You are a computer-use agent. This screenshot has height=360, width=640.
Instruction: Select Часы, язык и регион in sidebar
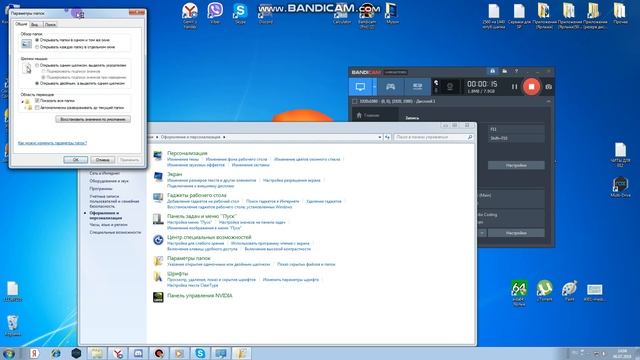pyautogui.click(x=108, y=224)
